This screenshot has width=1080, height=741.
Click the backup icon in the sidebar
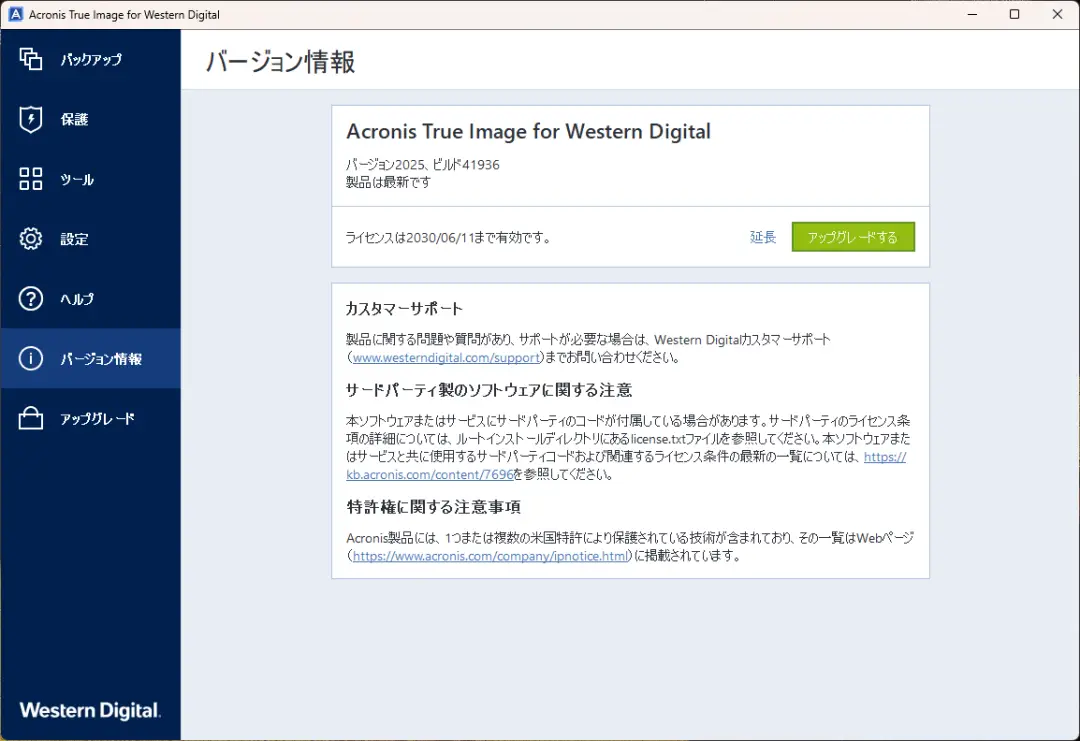tap(30, 59)
